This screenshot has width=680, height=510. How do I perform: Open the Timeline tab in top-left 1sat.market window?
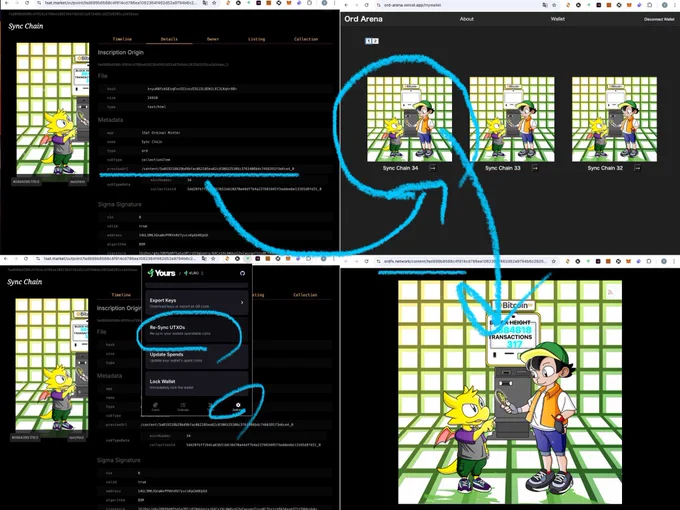pos(122,39)
